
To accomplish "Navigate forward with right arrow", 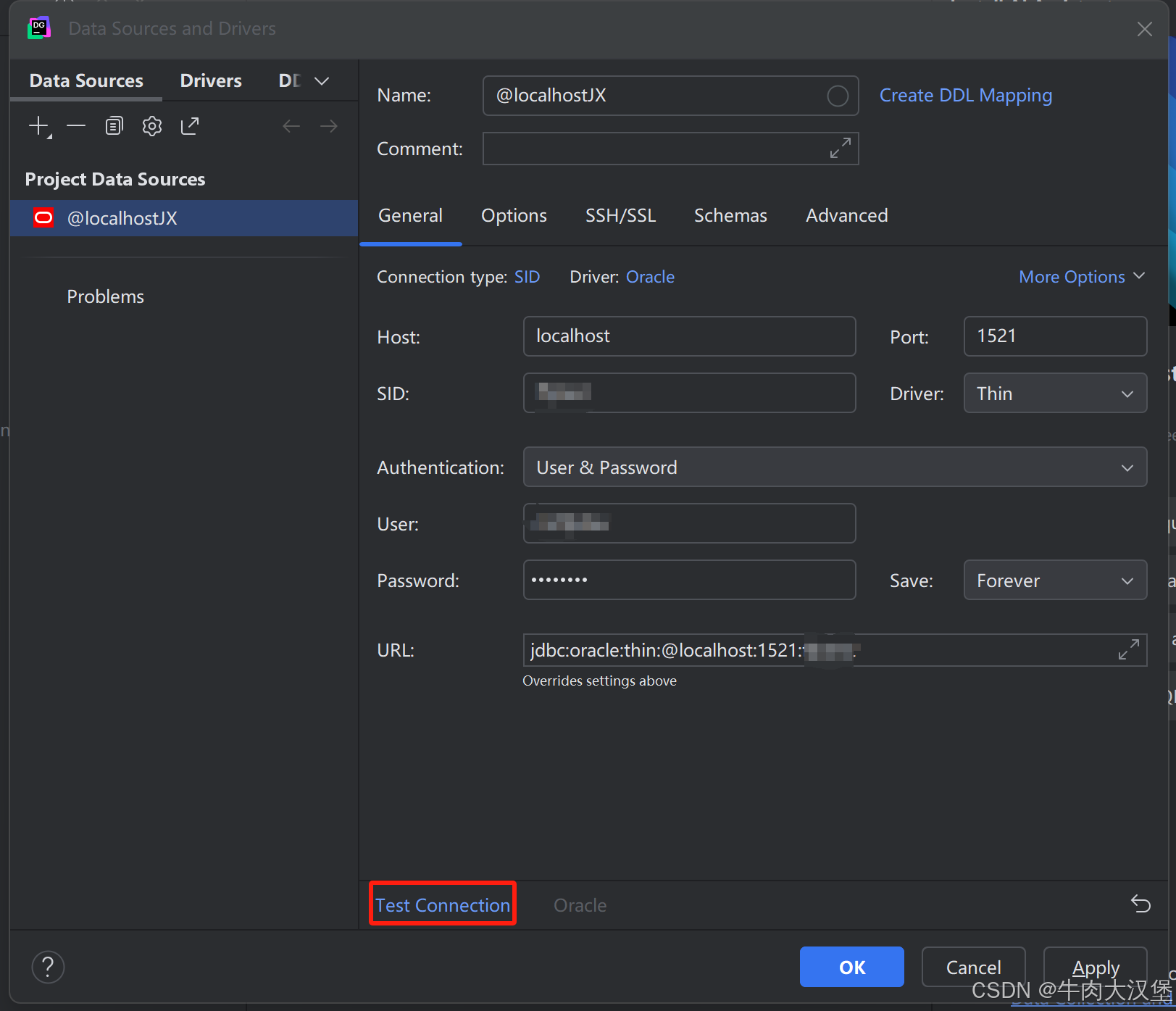I will pyautogui.click(x=329, y=126).
